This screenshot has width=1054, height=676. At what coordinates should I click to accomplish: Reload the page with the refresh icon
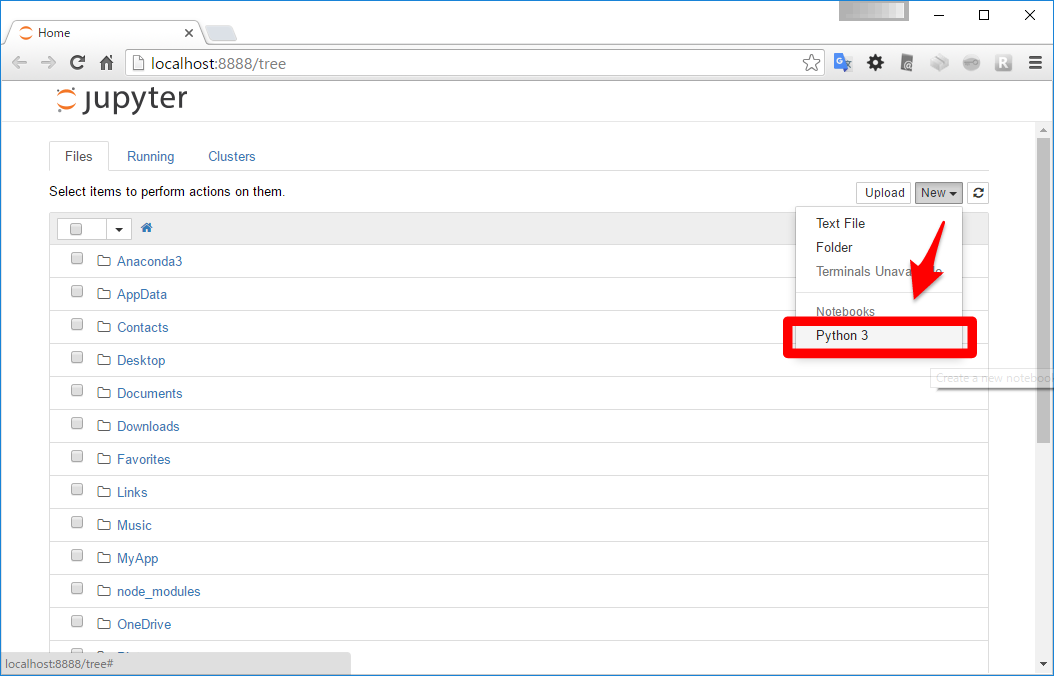point(77,63)
